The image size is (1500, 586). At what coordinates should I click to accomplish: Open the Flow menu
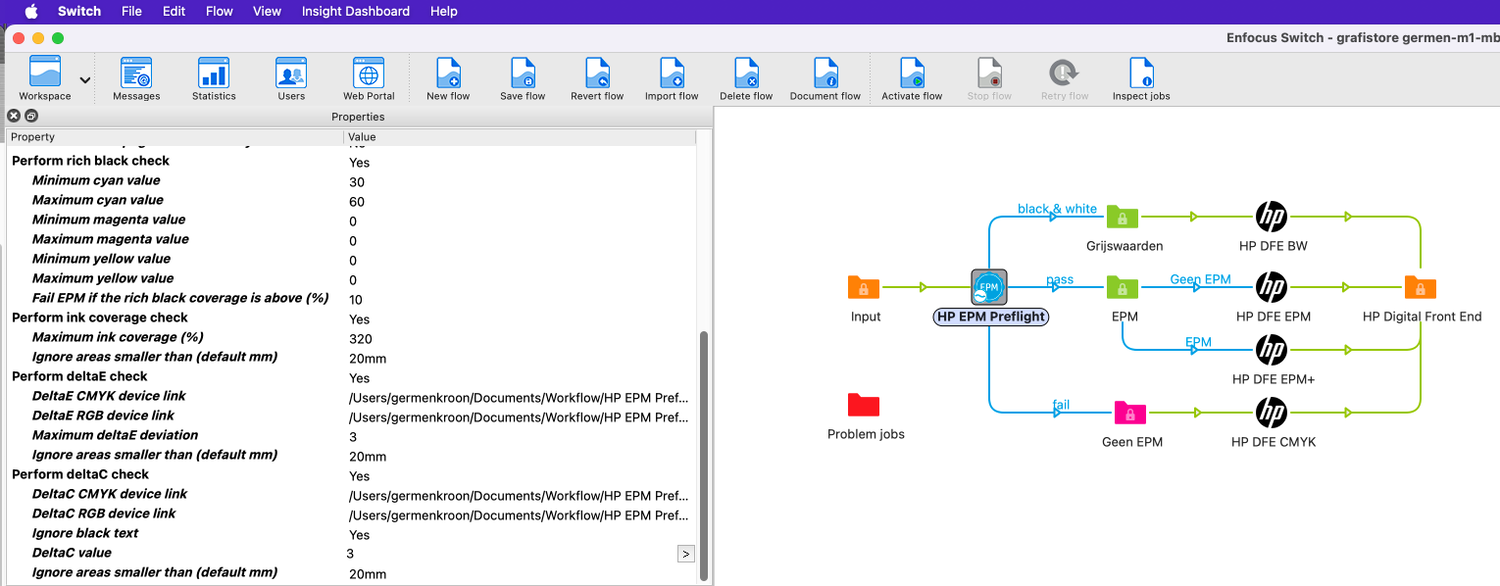click(x=219, y=11)
